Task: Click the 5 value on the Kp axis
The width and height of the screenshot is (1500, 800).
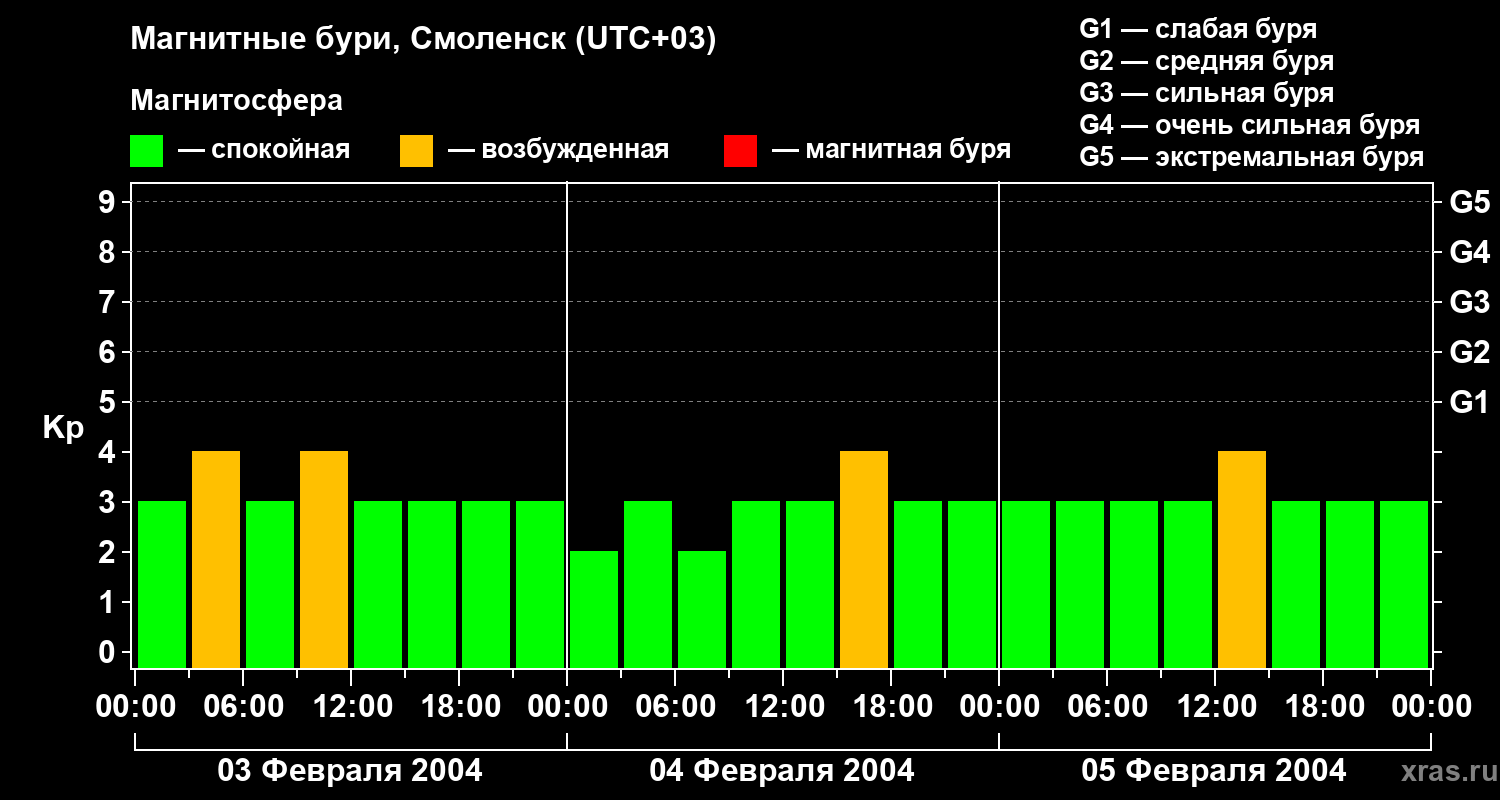Action: [x=109, y=402]
